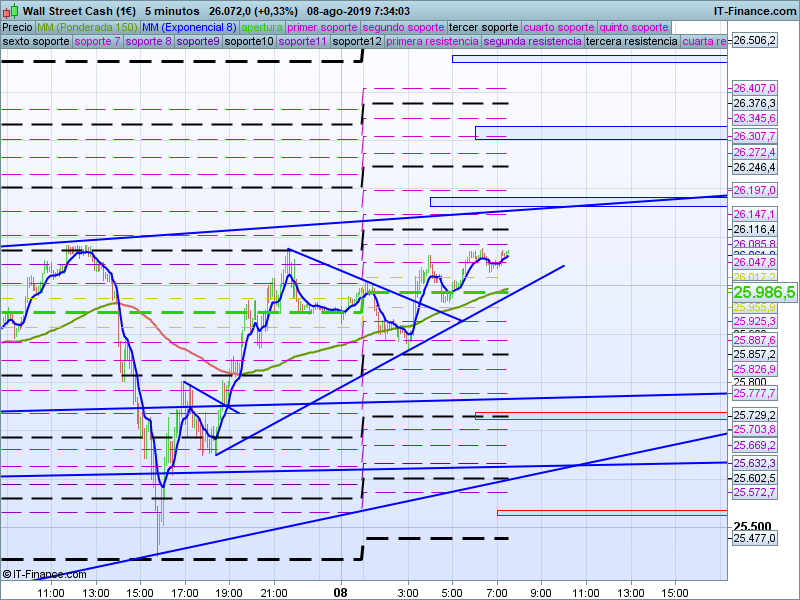Screen dimensions: 800x600
Task: Click the tercer soporte legend item
Action: [x=483, y=27]
